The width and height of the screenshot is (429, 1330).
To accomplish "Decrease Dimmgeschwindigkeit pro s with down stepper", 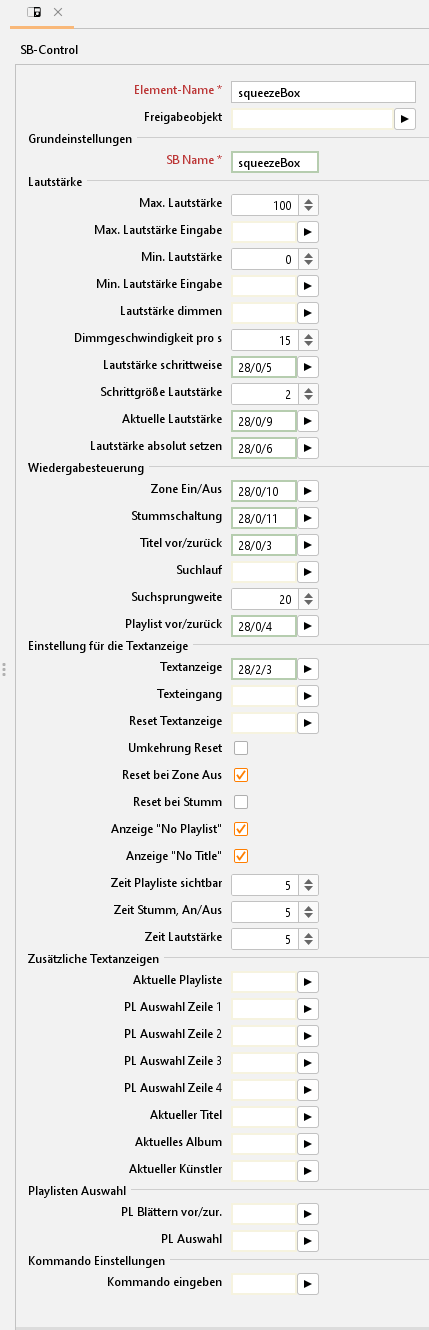I will (x=309, y=344).
